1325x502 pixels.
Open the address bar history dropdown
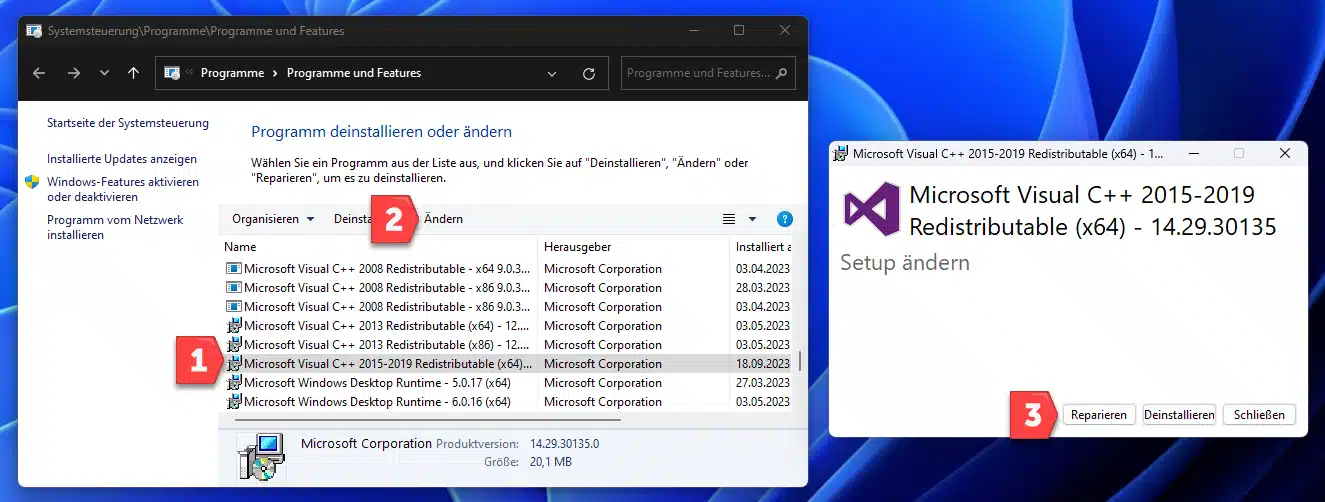[552, 73]
